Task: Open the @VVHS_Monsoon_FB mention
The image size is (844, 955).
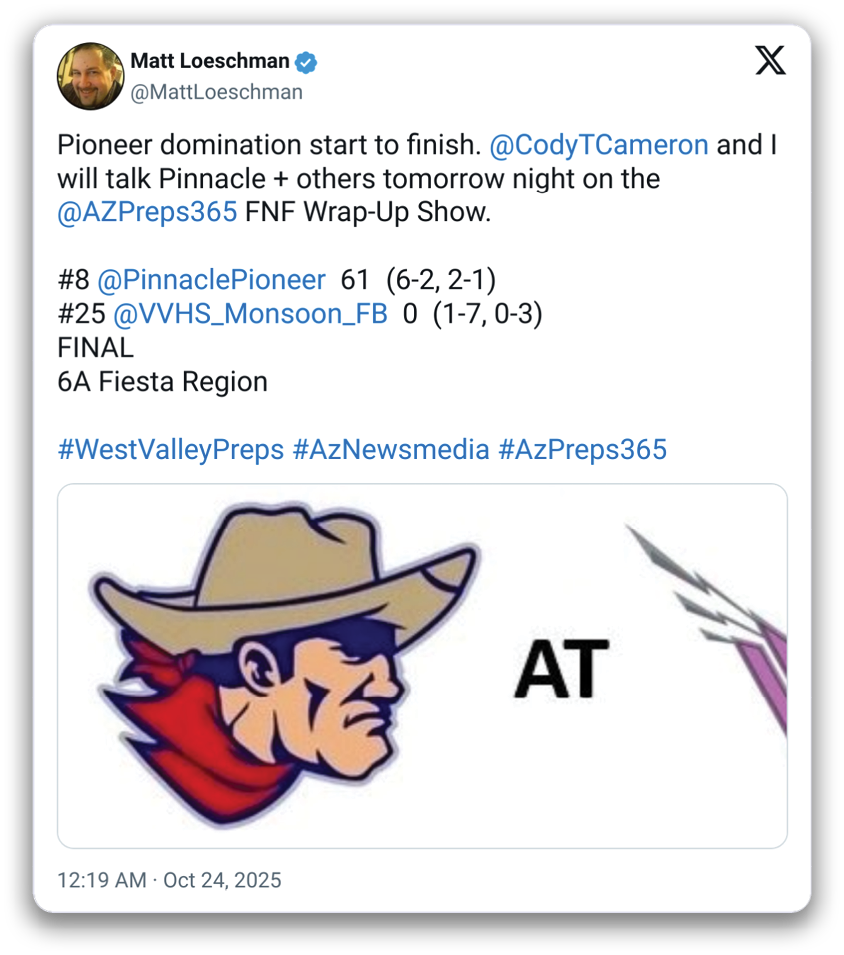Action: coord(250,314)
